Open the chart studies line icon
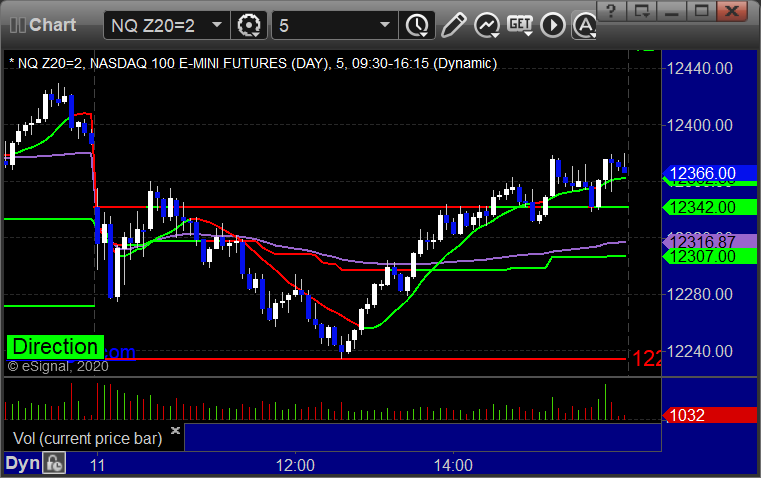761x478 pixels. 487,25
